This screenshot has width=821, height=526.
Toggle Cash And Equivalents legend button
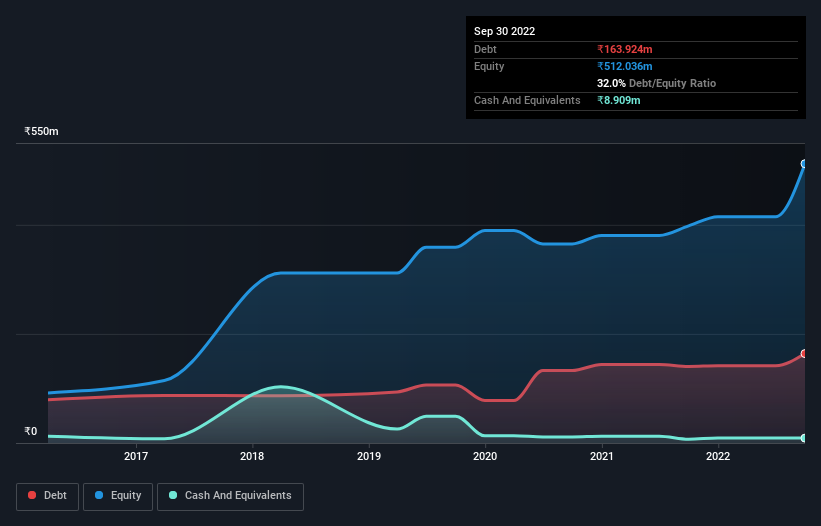coord(230,496)
